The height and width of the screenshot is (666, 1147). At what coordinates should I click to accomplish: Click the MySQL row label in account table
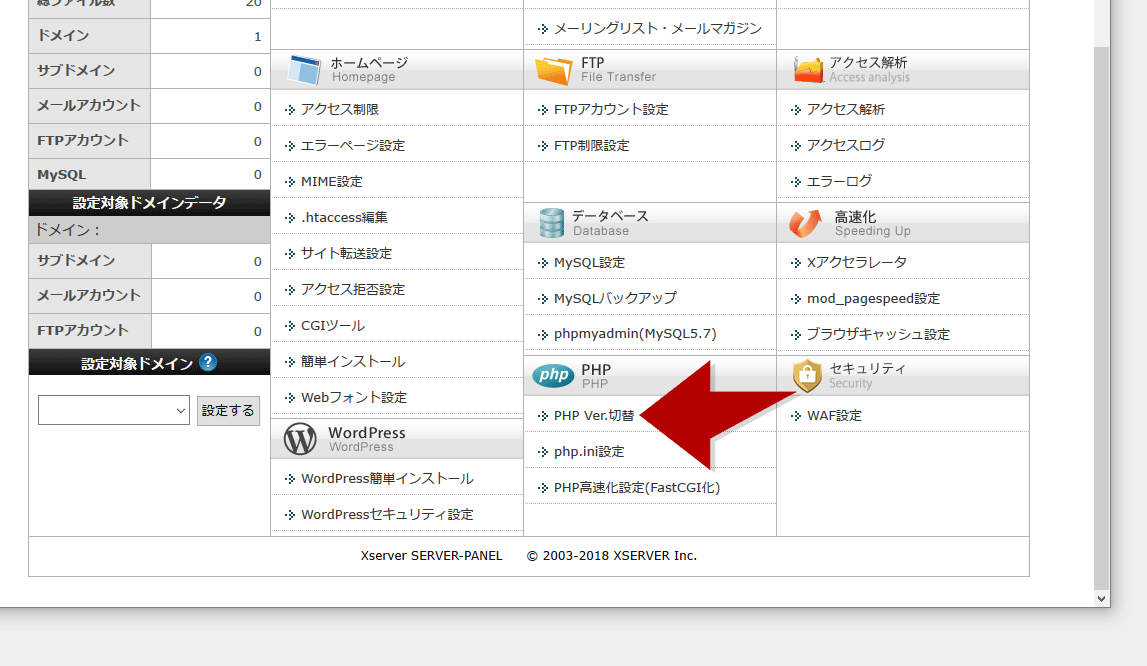tap(61, 175)
